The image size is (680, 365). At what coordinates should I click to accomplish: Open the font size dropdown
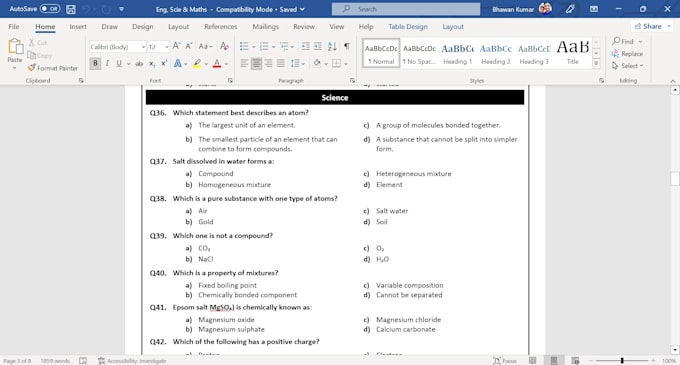(167, 47)
